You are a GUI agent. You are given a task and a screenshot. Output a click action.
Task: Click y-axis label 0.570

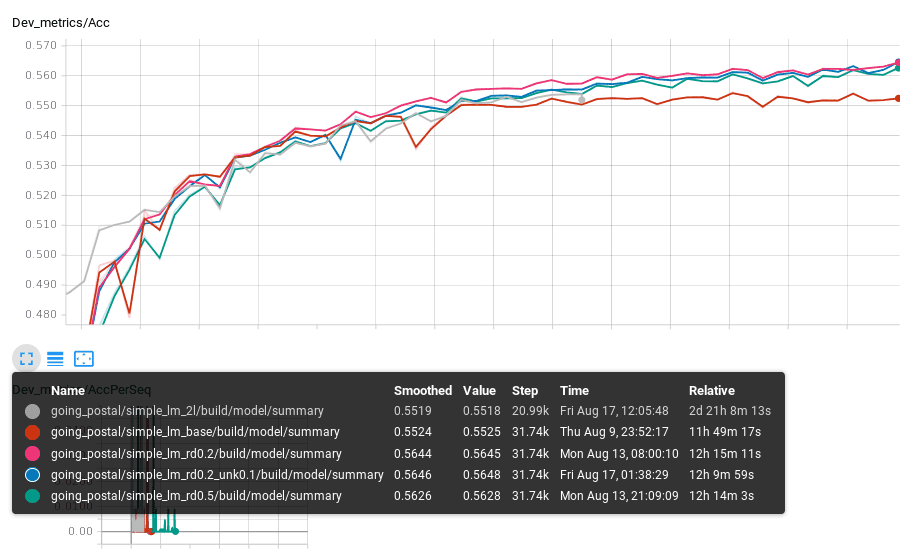(41, 45)
